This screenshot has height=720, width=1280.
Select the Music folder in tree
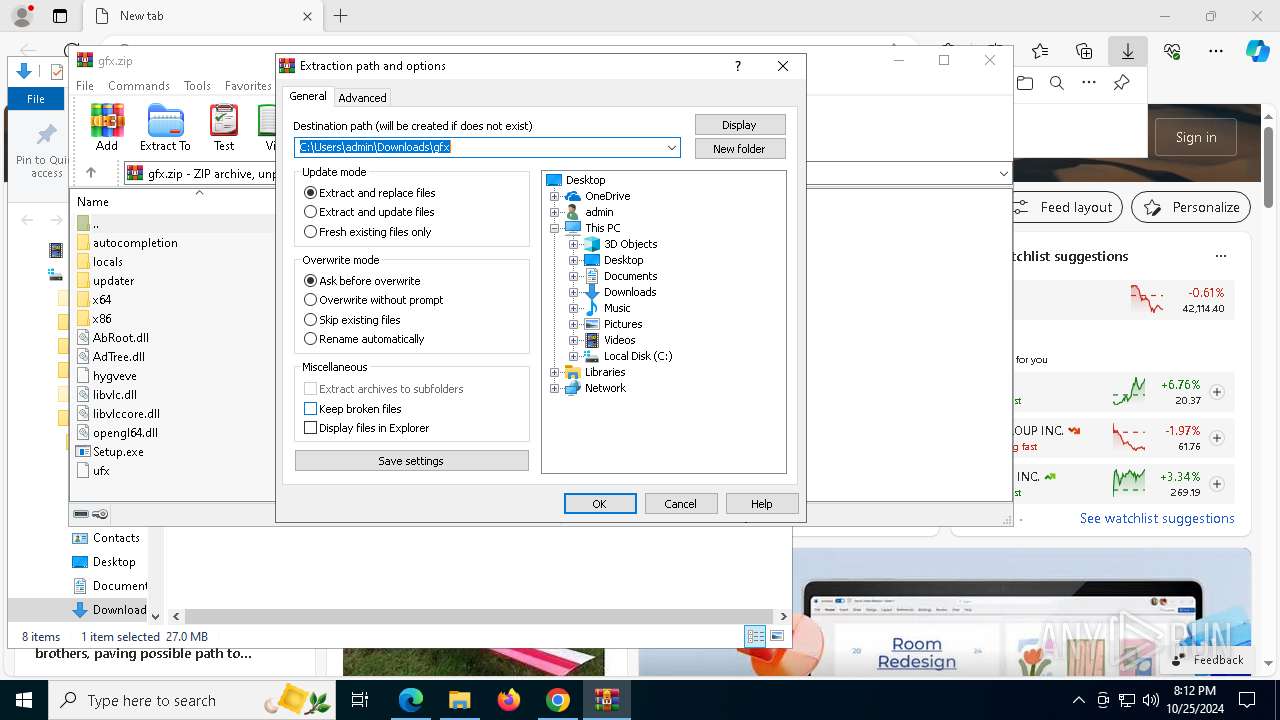[617, 308]
